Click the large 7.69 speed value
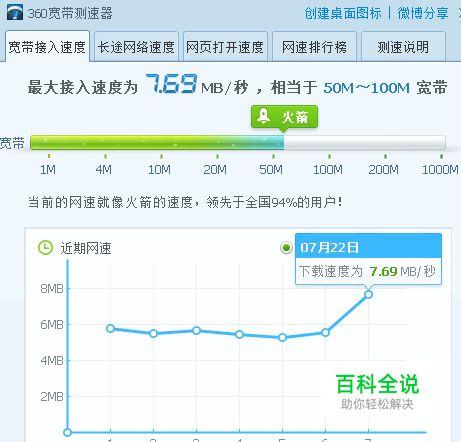The image size is (461, 442). pos(171,83)
